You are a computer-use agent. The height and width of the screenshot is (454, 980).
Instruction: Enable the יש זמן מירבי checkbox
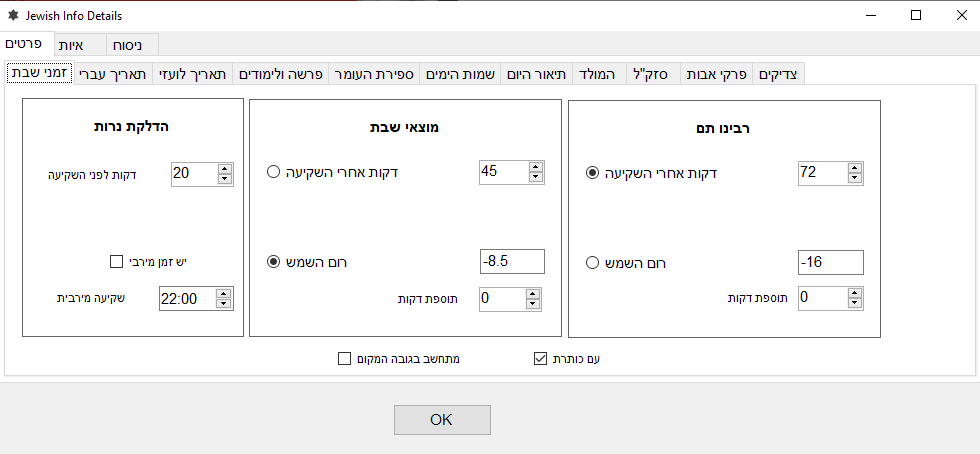[x=115, y=263]
